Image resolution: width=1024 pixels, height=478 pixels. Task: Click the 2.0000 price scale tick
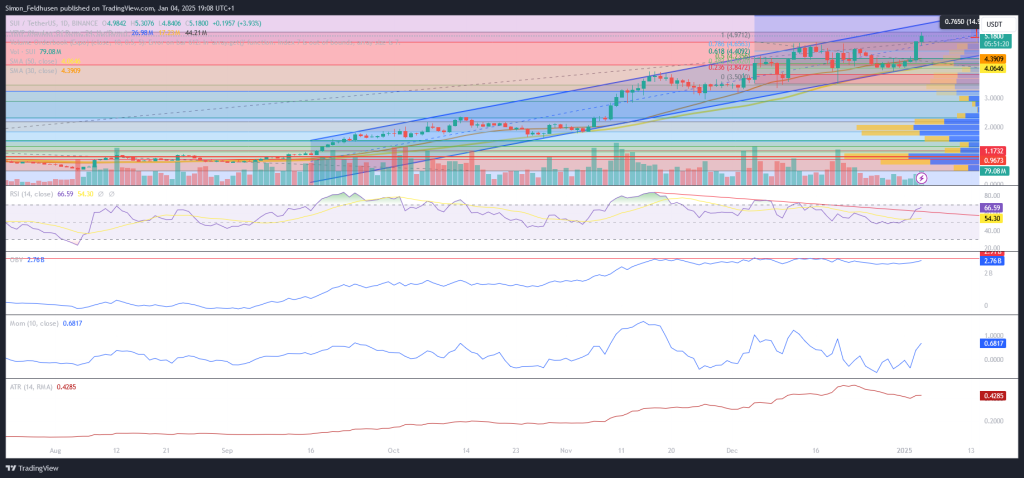coord(994,127)
